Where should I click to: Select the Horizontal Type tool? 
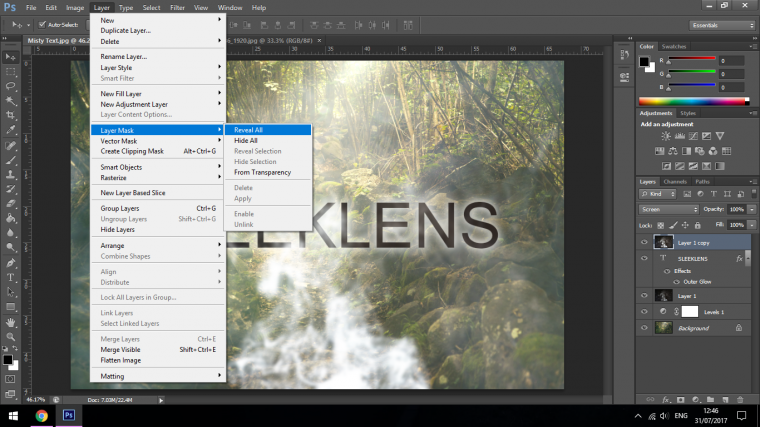(x=10, y=278)
